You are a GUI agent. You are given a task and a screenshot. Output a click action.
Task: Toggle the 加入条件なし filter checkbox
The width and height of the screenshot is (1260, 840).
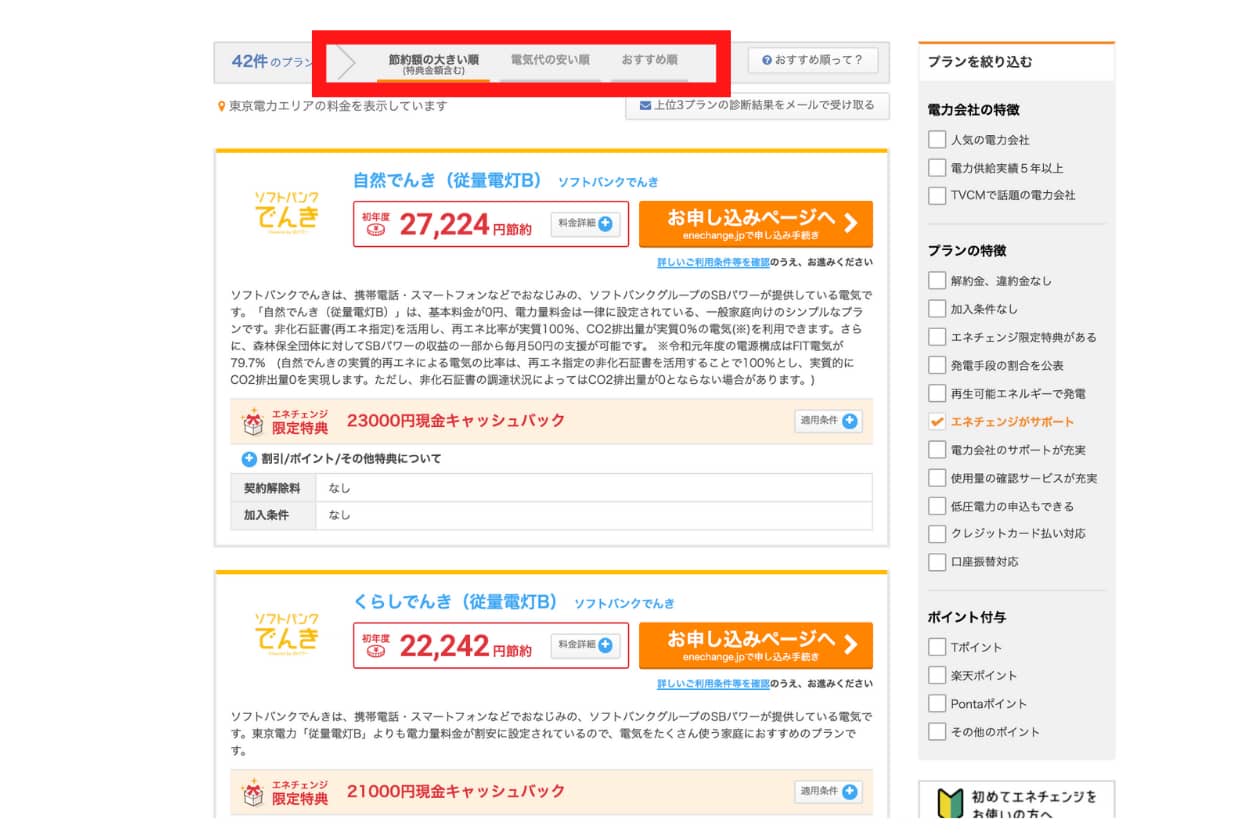[x=937, y=309]
